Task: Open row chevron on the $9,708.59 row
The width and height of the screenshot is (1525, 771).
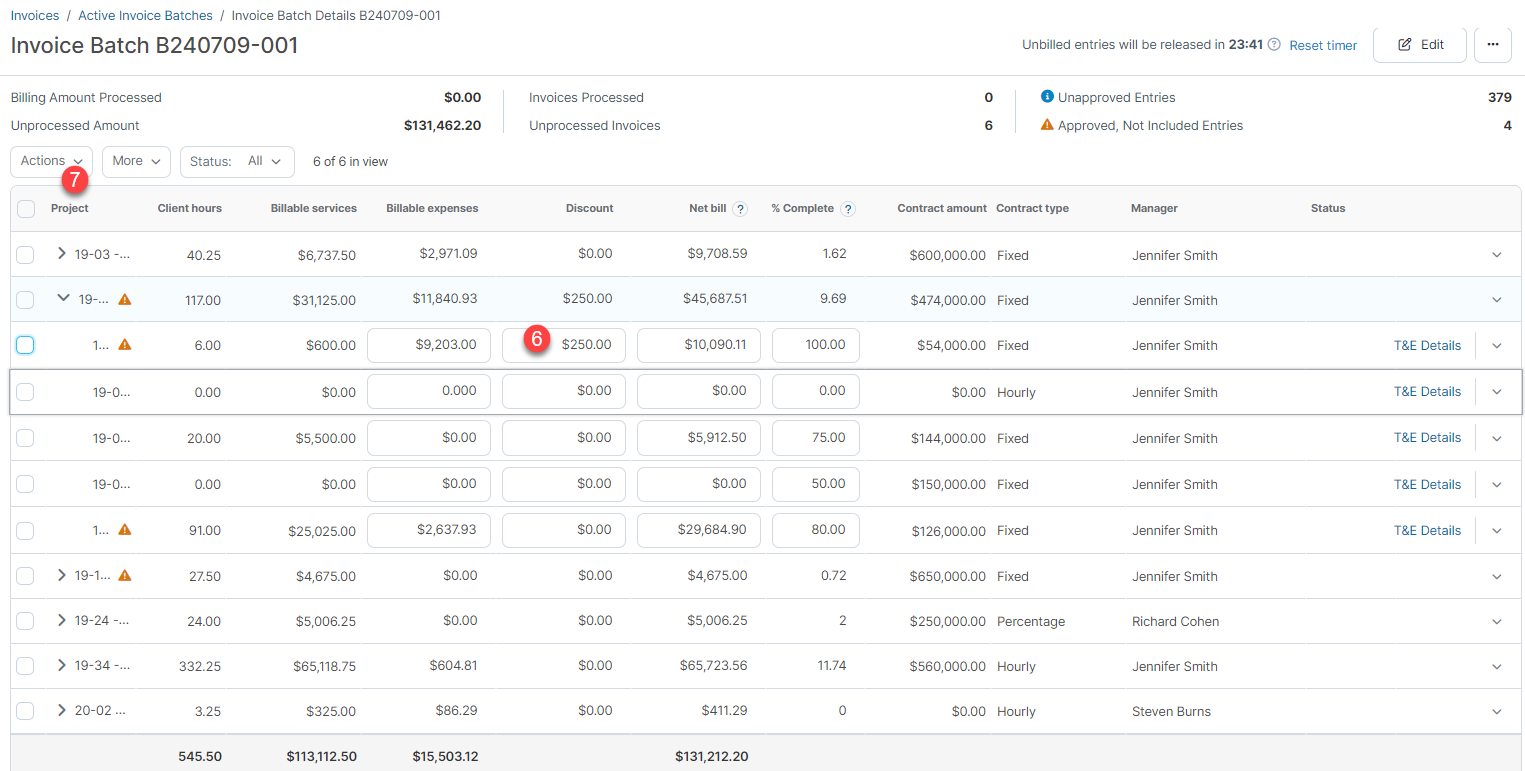Action: [x=1497, y=255]
